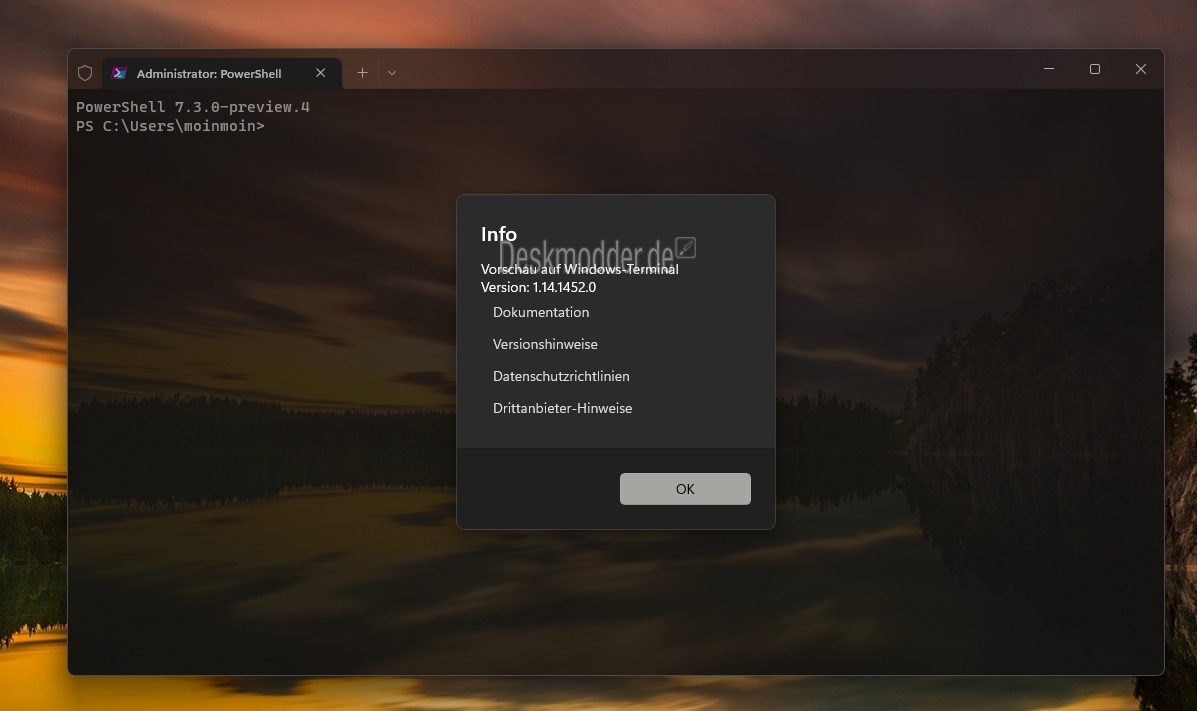This screenshot has height=711, width=1197.
Task: Click the PowerShell icon in the tab
Action: 119,73
